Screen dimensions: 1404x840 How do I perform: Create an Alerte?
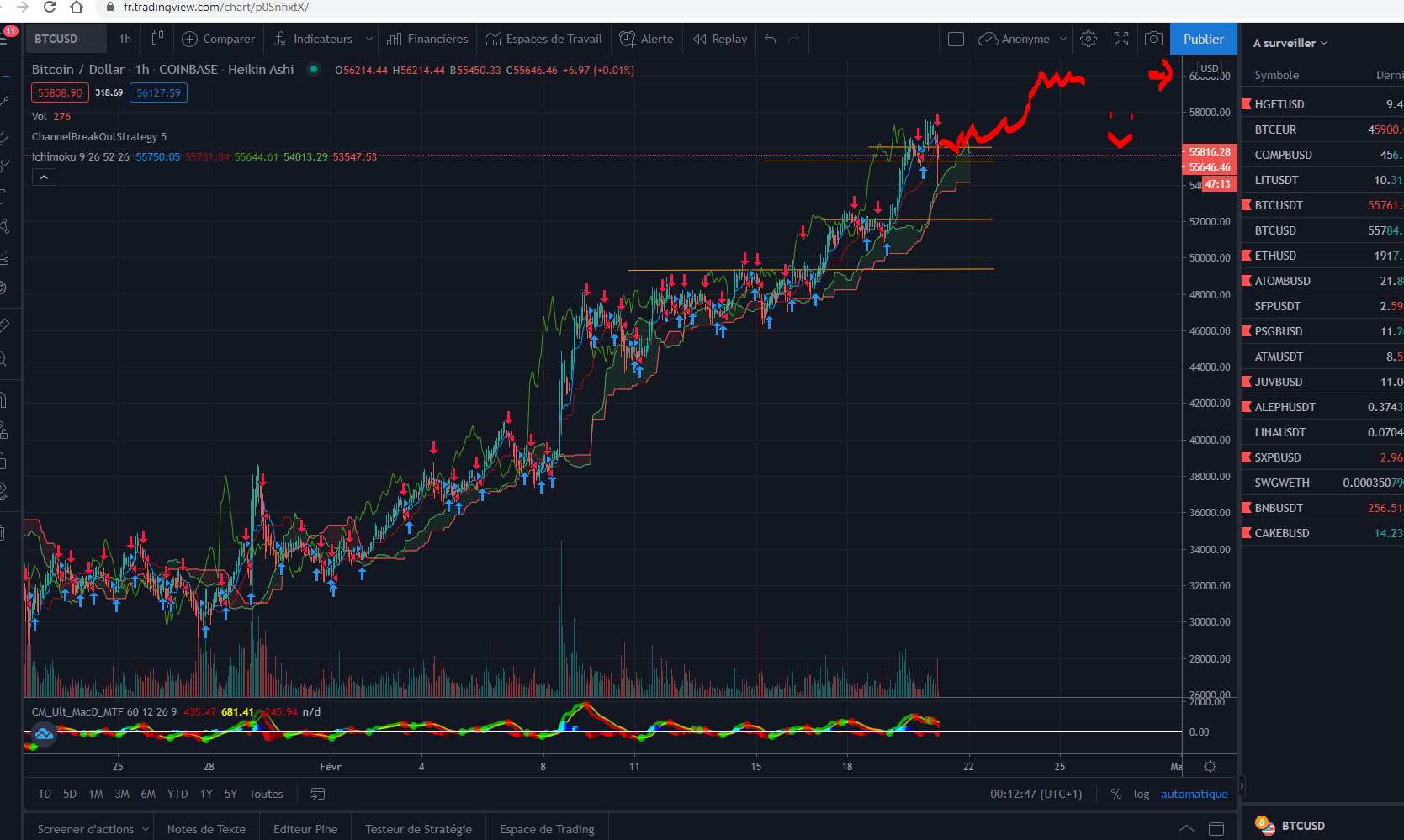pyautogui.click(x=646, y=39)
